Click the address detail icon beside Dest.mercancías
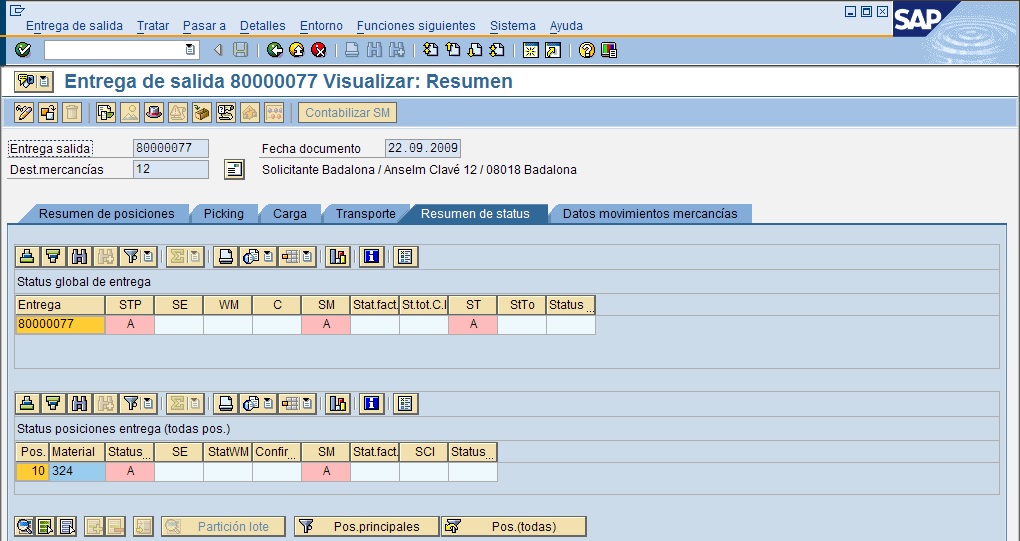The image size is (1020, 541). tap(233, 170)
